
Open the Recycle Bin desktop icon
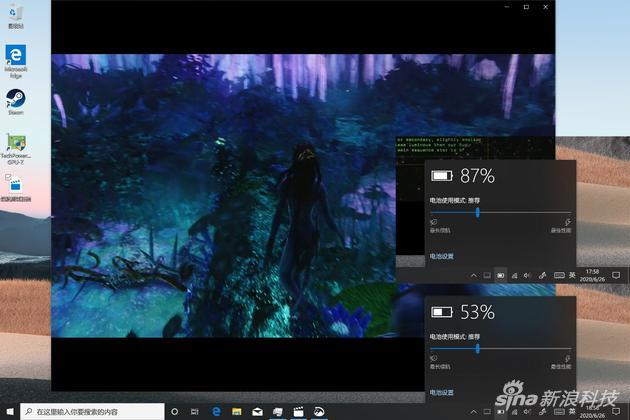pos(15,15)
